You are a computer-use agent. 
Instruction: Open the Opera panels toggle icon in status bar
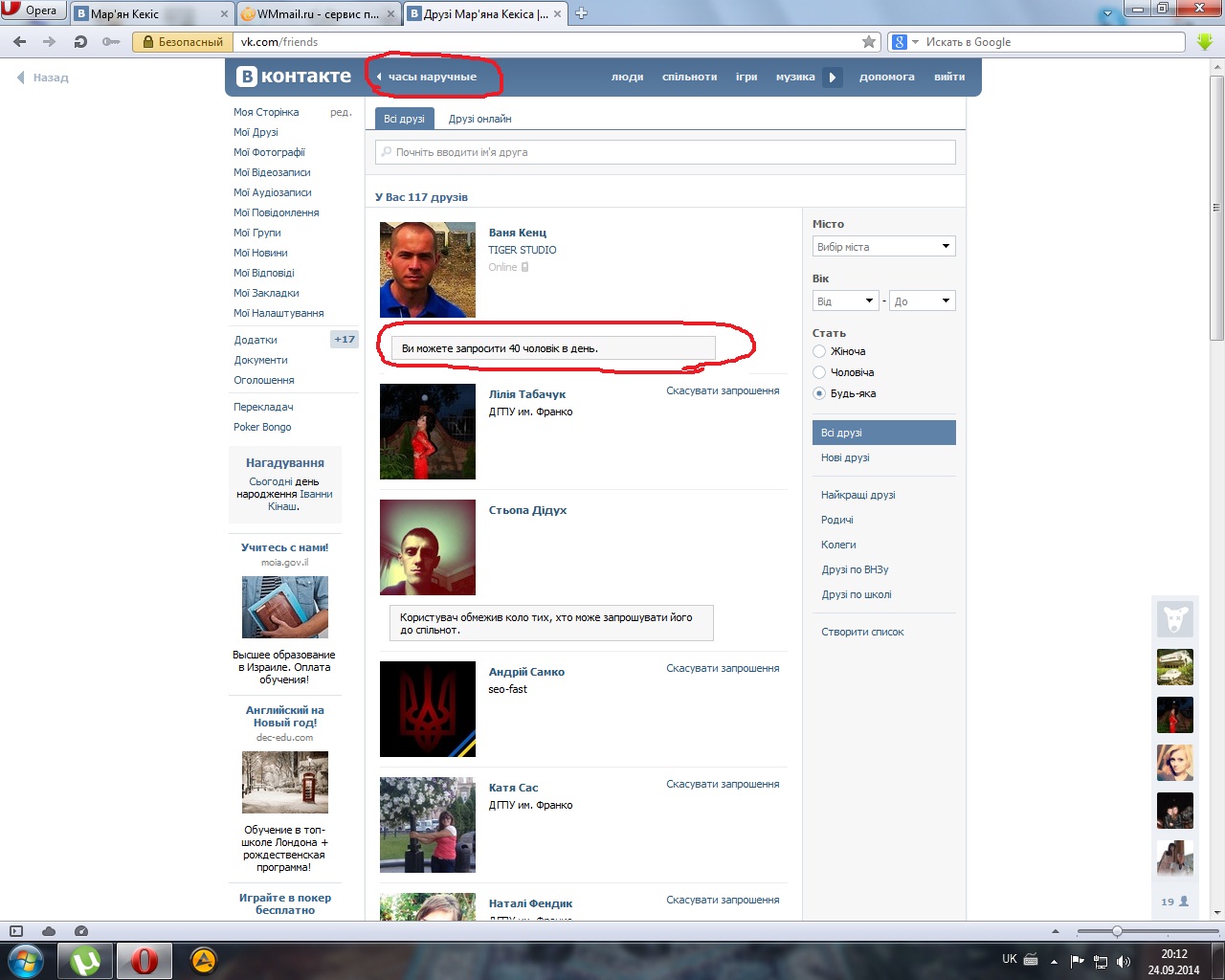15,931
